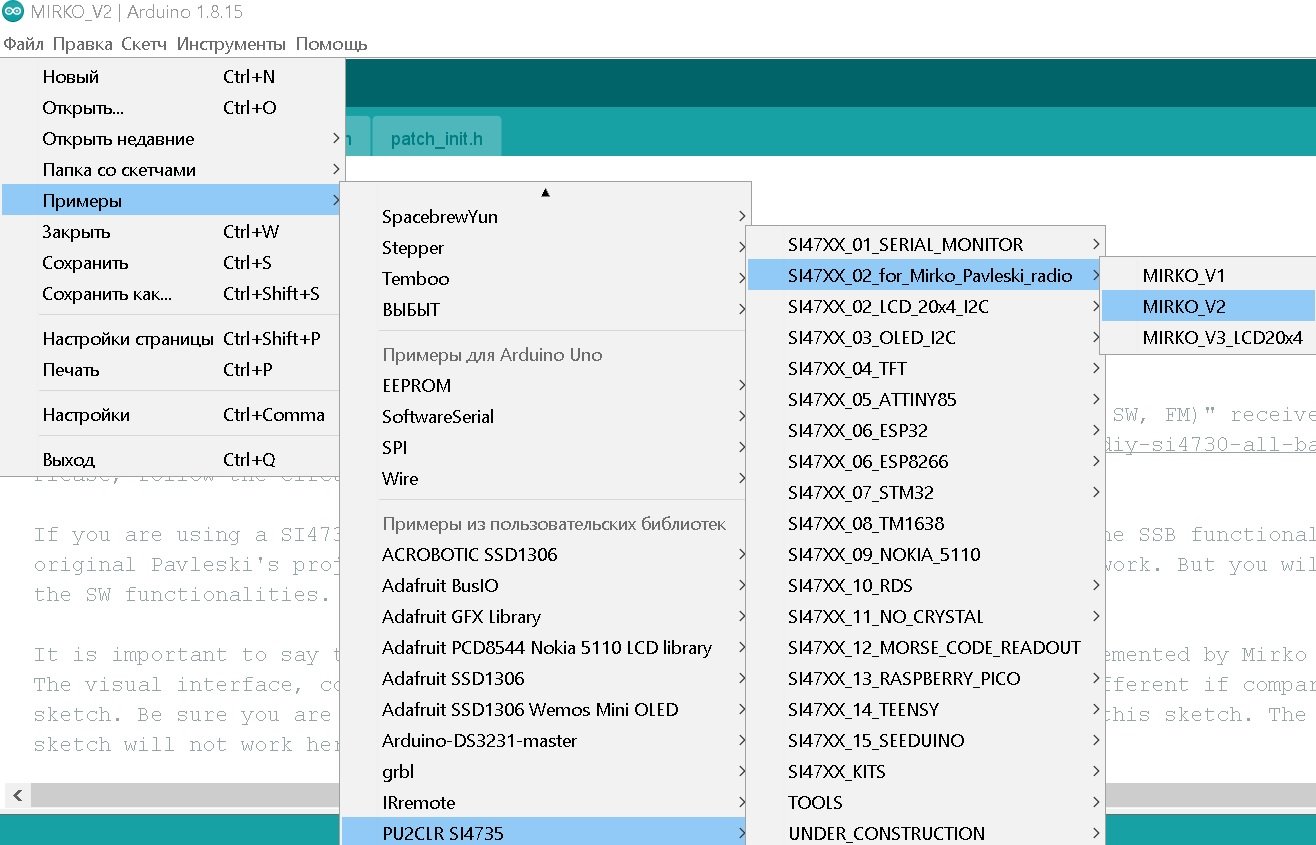
Task: Expand IRremote examples
Action: point(545,803)
